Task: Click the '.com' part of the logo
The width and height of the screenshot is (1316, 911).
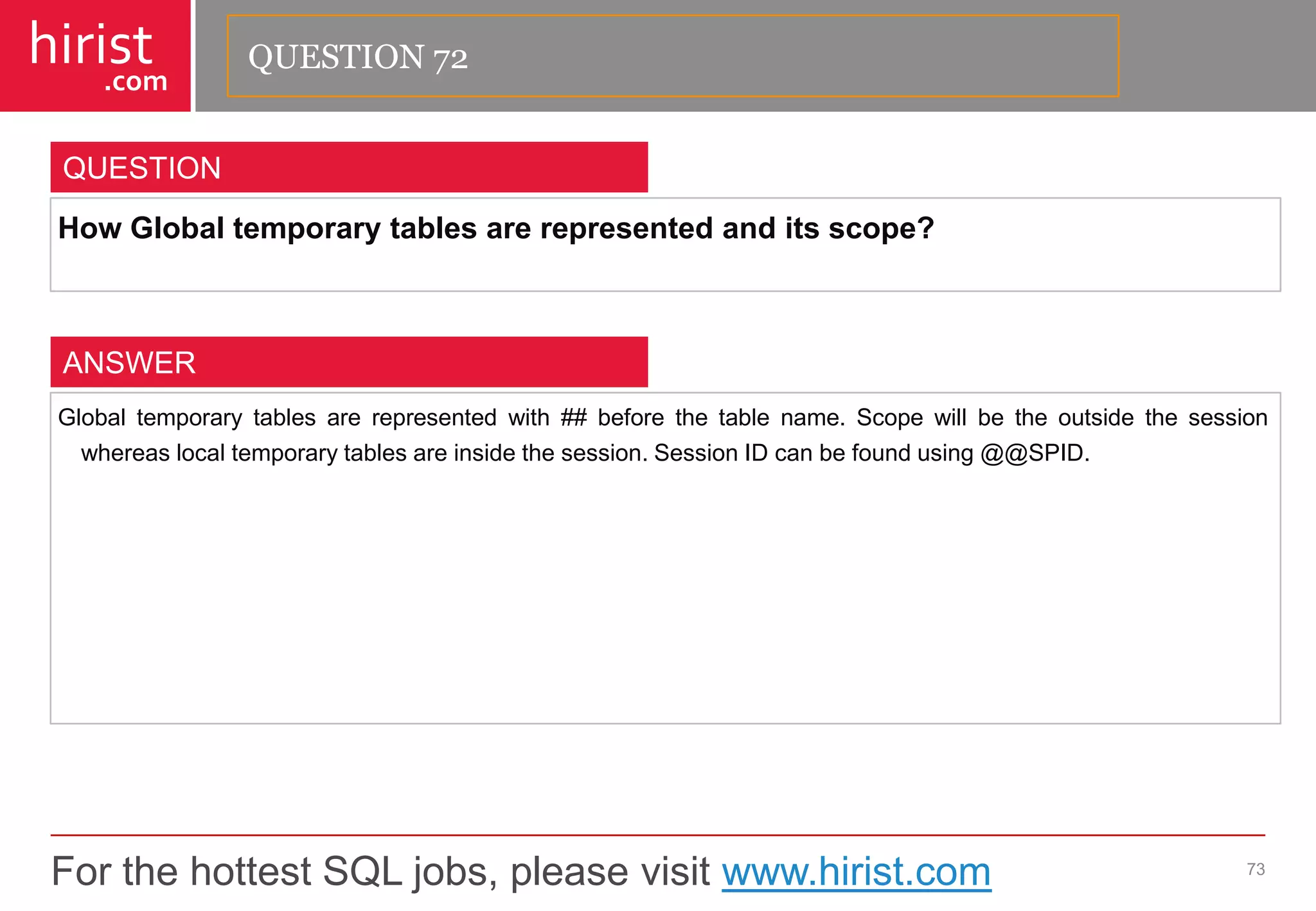Action: tap(136, 82)
